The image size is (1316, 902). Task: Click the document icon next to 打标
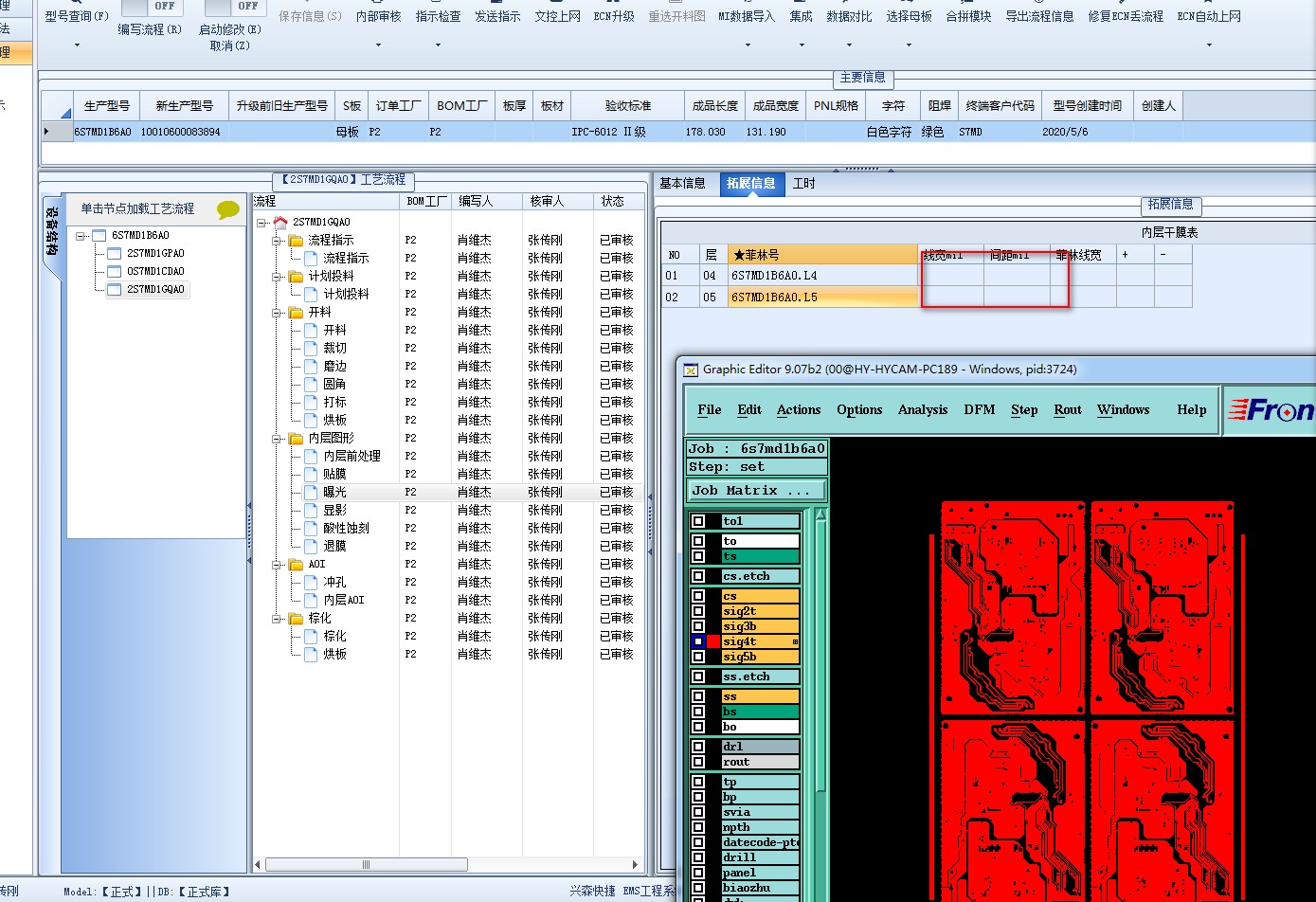(x=311, y=402)
